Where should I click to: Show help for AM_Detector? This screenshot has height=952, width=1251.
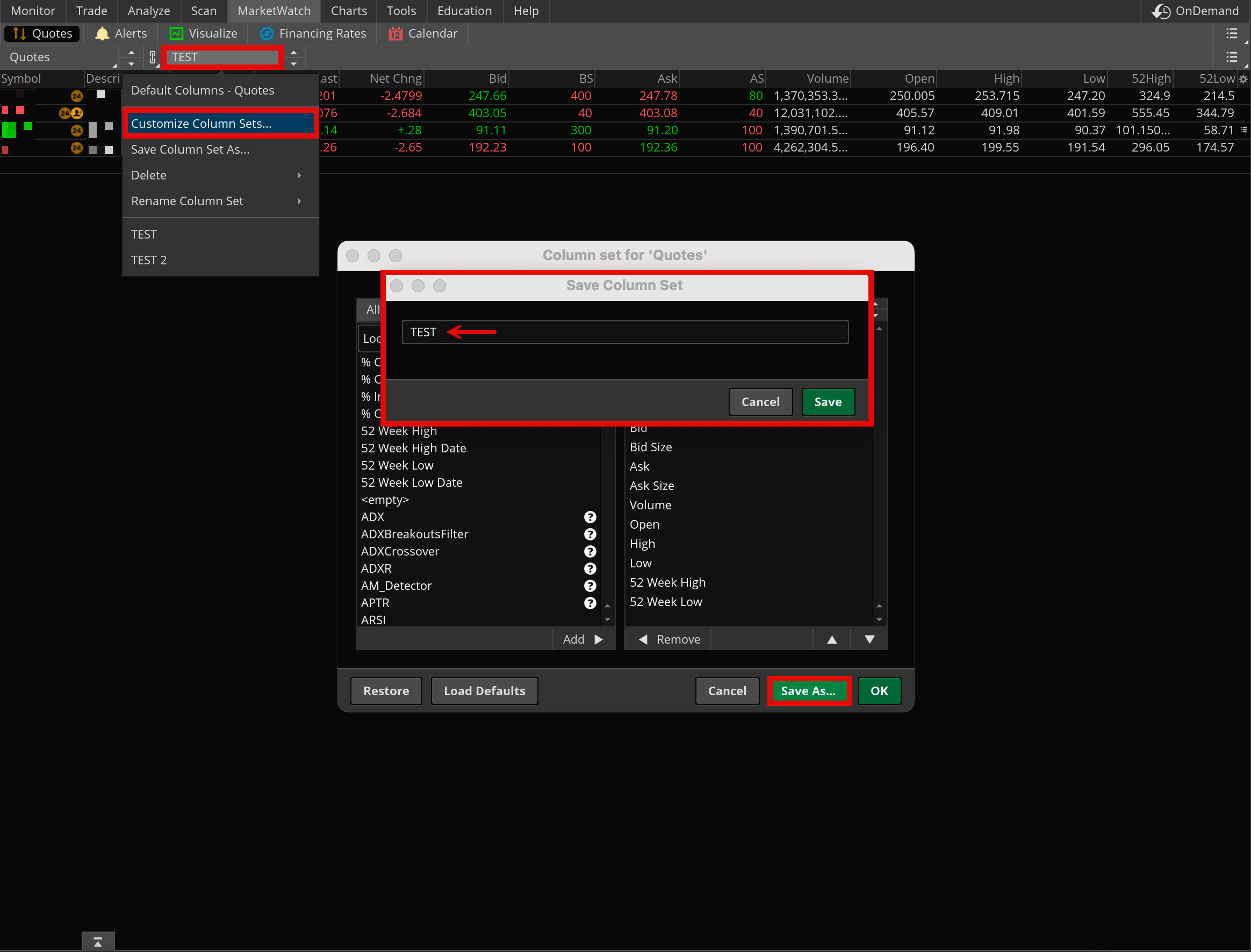click(590, 586)
